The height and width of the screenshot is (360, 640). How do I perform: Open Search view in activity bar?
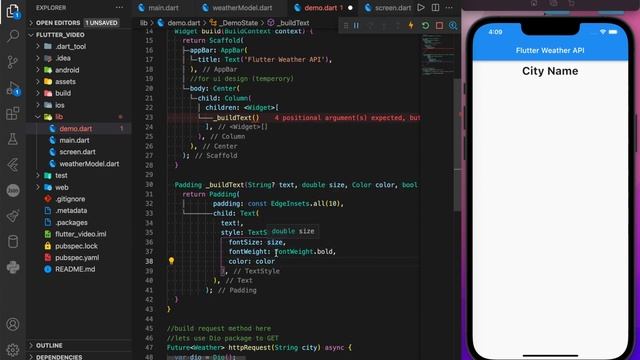pyautogui.click(x=13, y=36)
